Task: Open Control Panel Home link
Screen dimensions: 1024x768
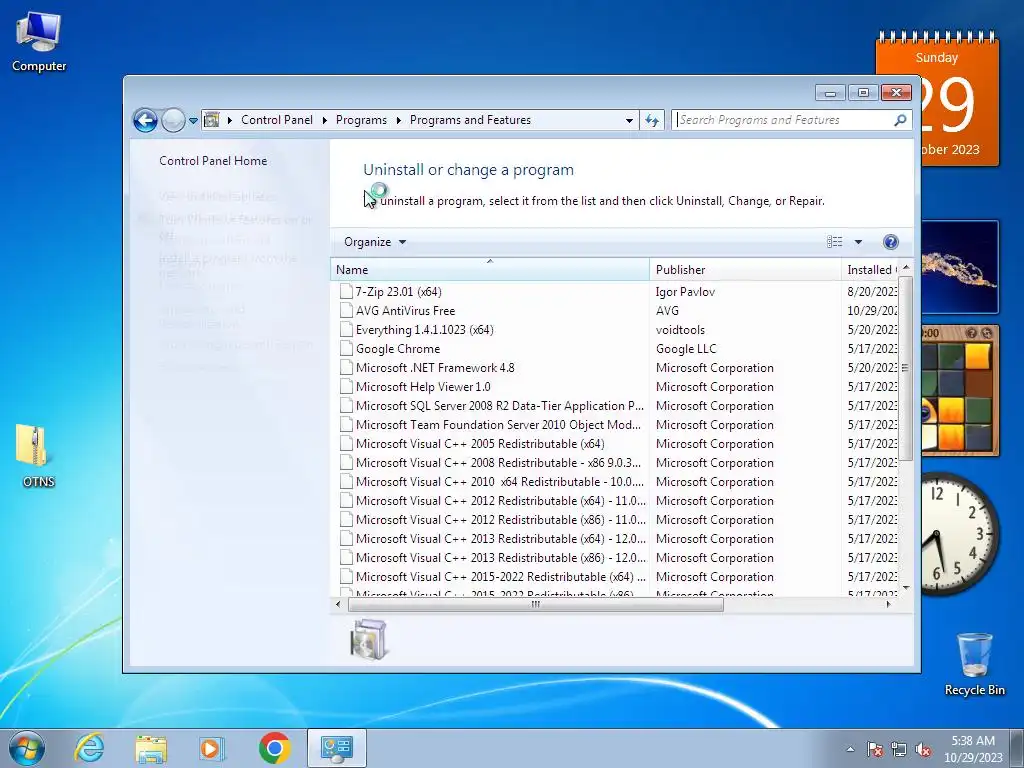Action: [x=213, y=161]
